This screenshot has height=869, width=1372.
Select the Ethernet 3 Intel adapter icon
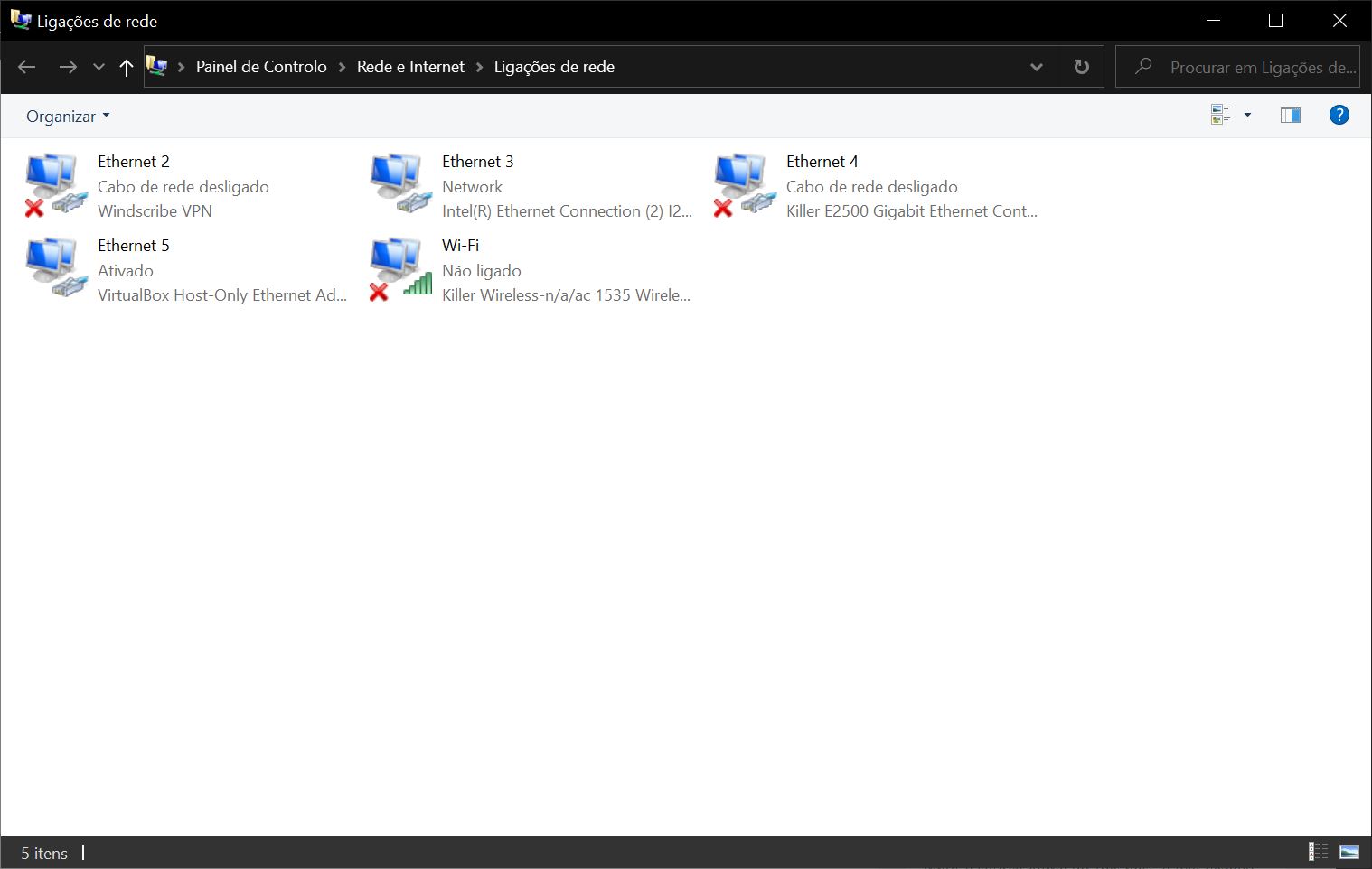point(397,184)
